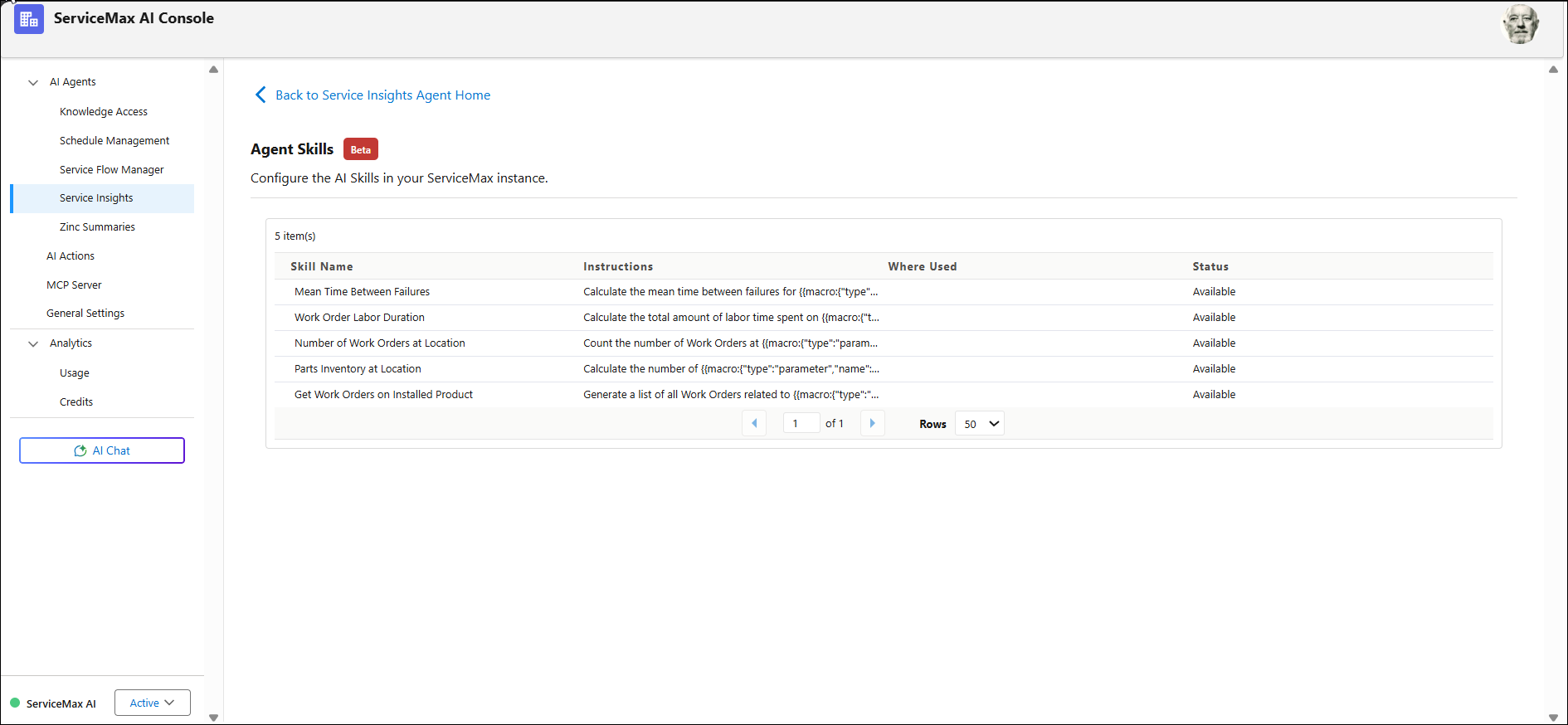Screen dimensions: 1568x725
Task: Open AI Actions in sidebar
Action: 71,255
